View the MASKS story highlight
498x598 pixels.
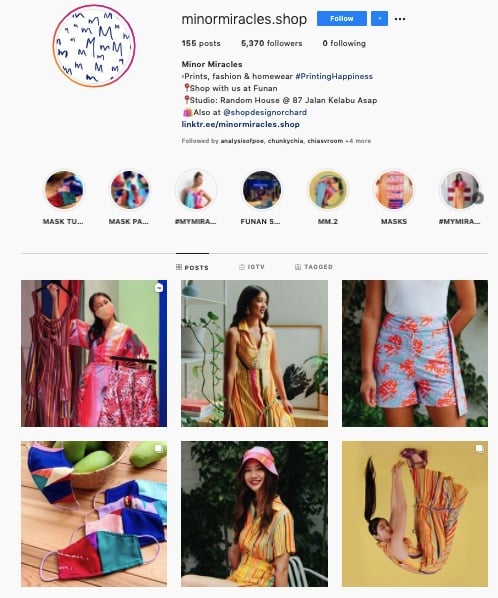tap(394, 190)
